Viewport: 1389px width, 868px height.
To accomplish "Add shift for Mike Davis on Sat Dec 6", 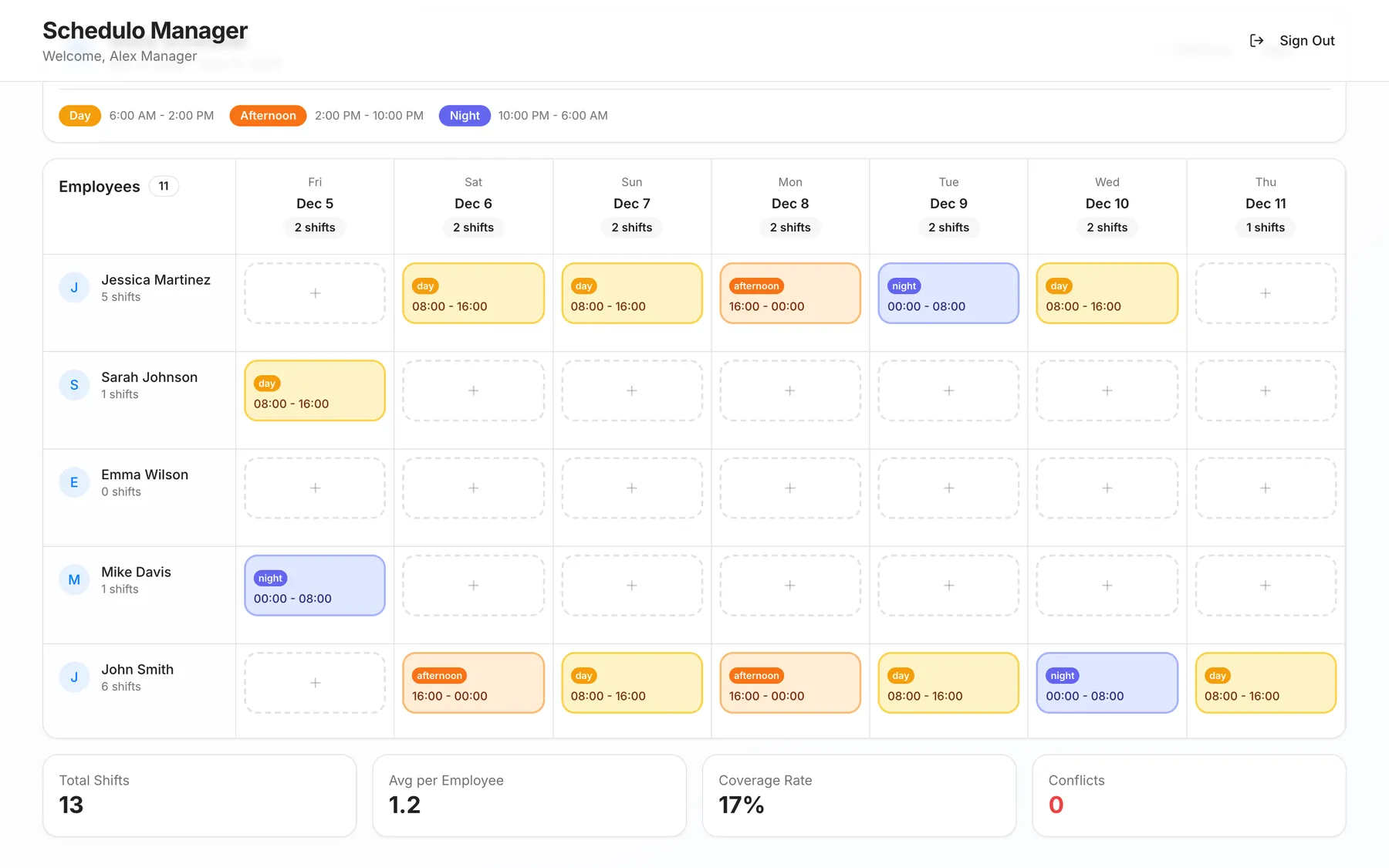I will point(473,586).
